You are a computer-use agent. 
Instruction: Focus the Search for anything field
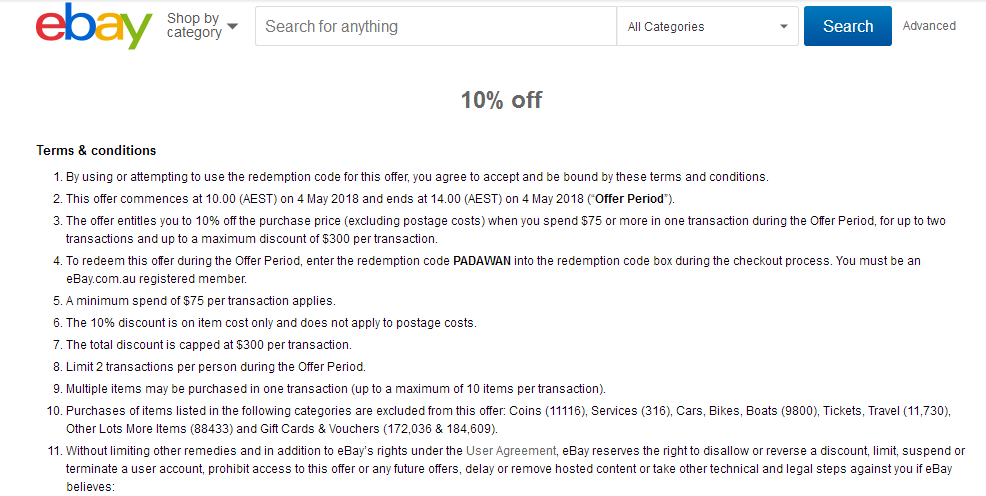click(x=436, y=26)
